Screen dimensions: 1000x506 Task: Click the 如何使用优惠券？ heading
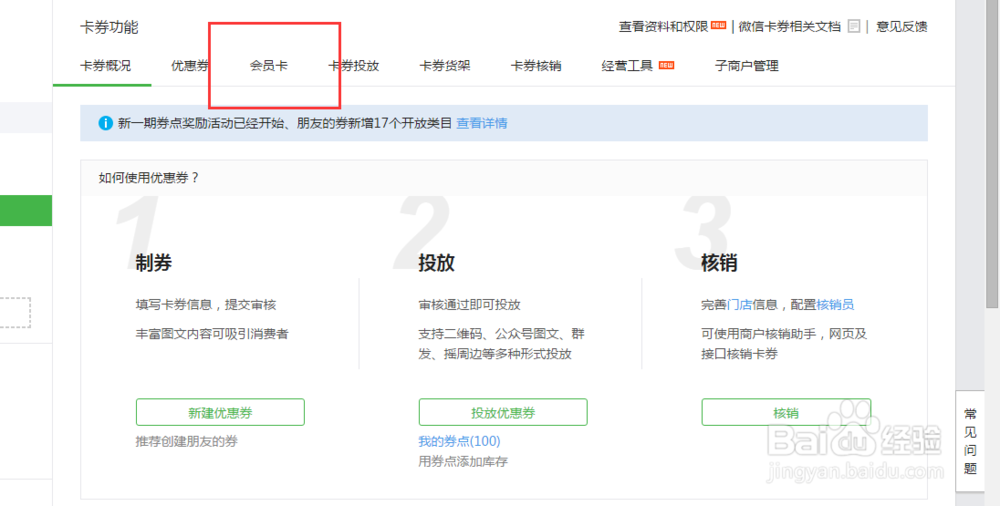coord(149,177)
